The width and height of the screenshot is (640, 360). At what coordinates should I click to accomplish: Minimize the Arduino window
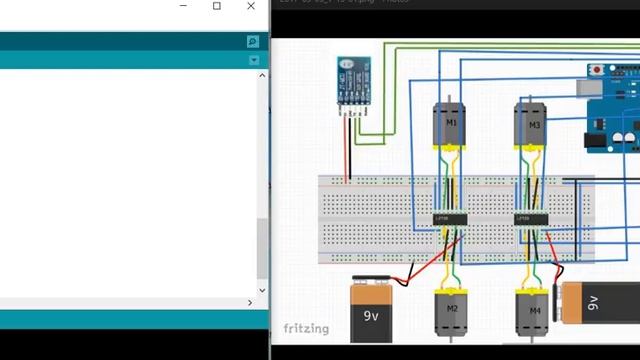(x=183, y=6)
